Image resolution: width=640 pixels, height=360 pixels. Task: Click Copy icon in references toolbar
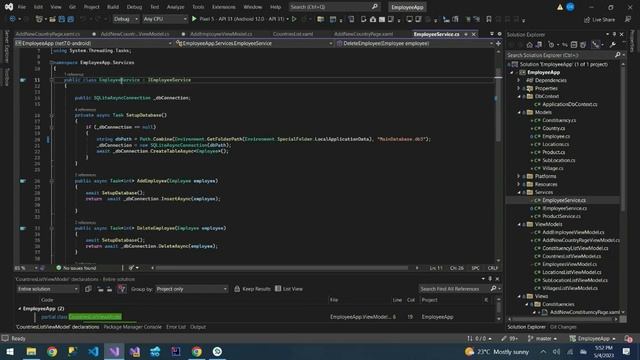pos(88,289)
